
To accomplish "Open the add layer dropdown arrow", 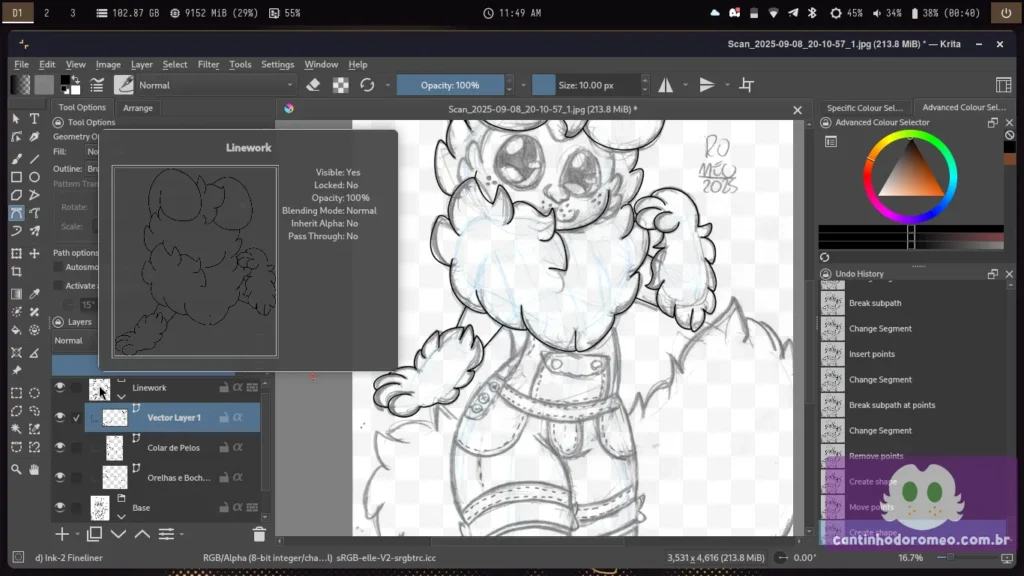I will click(x=78, y=534).
